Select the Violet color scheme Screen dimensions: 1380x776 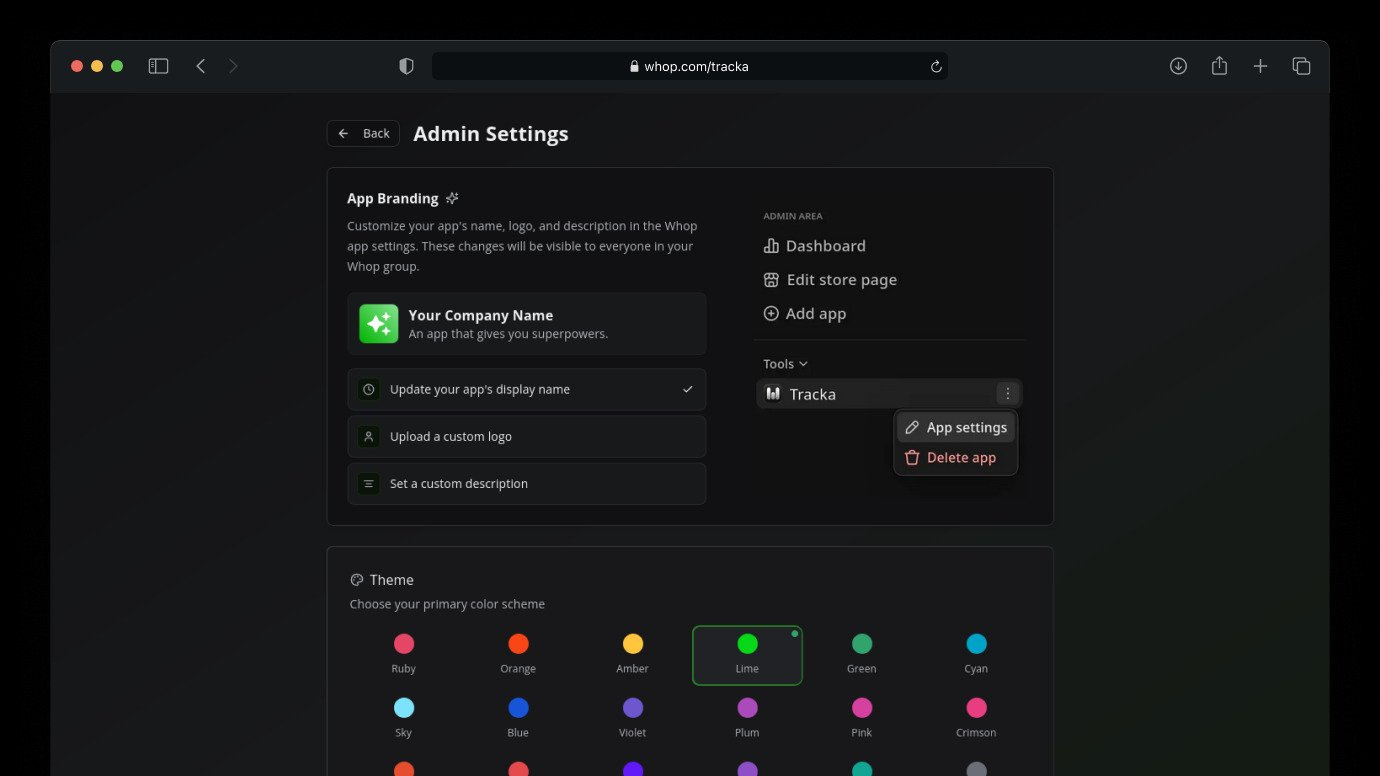(633, 719)
